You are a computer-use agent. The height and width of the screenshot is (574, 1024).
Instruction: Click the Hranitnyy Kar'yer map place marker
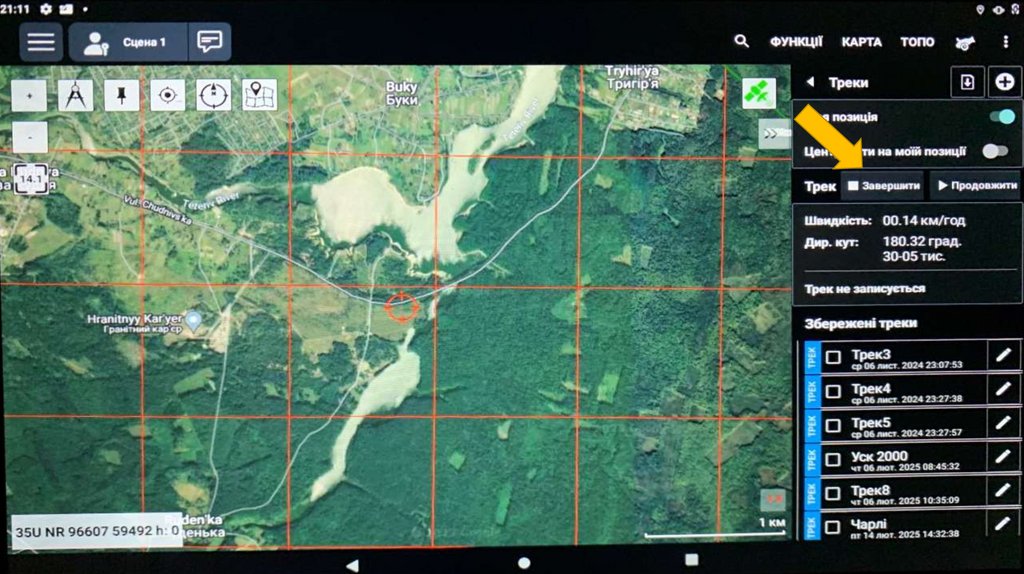click(x=193, y=320)
